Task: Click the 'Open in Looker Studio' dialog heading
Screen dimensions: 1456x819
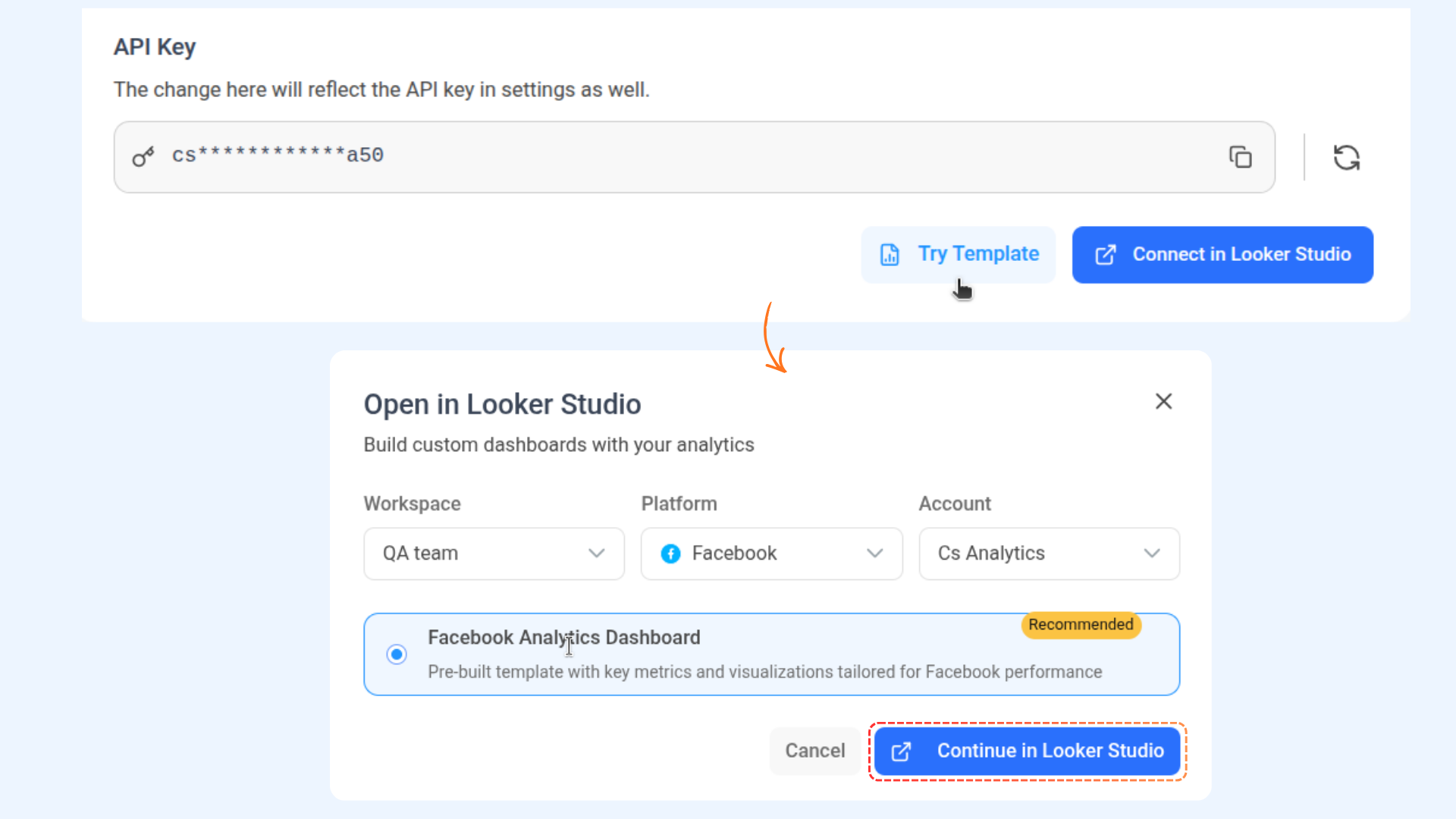Action: (x=502, y=404)
